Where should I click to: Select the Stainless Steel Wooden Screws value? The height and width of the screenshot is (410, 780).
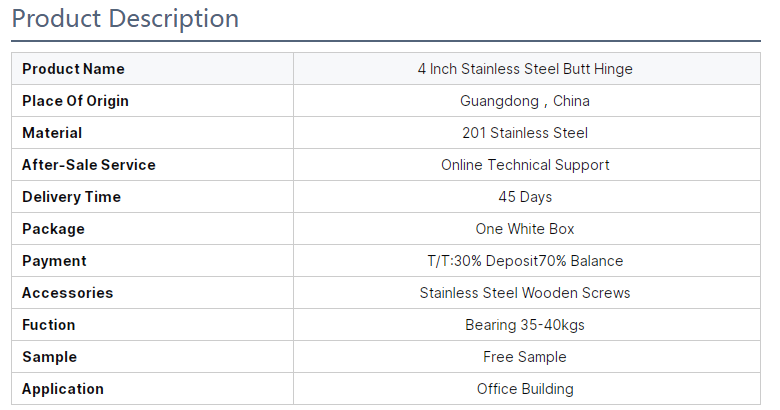[x=525, y=293]
